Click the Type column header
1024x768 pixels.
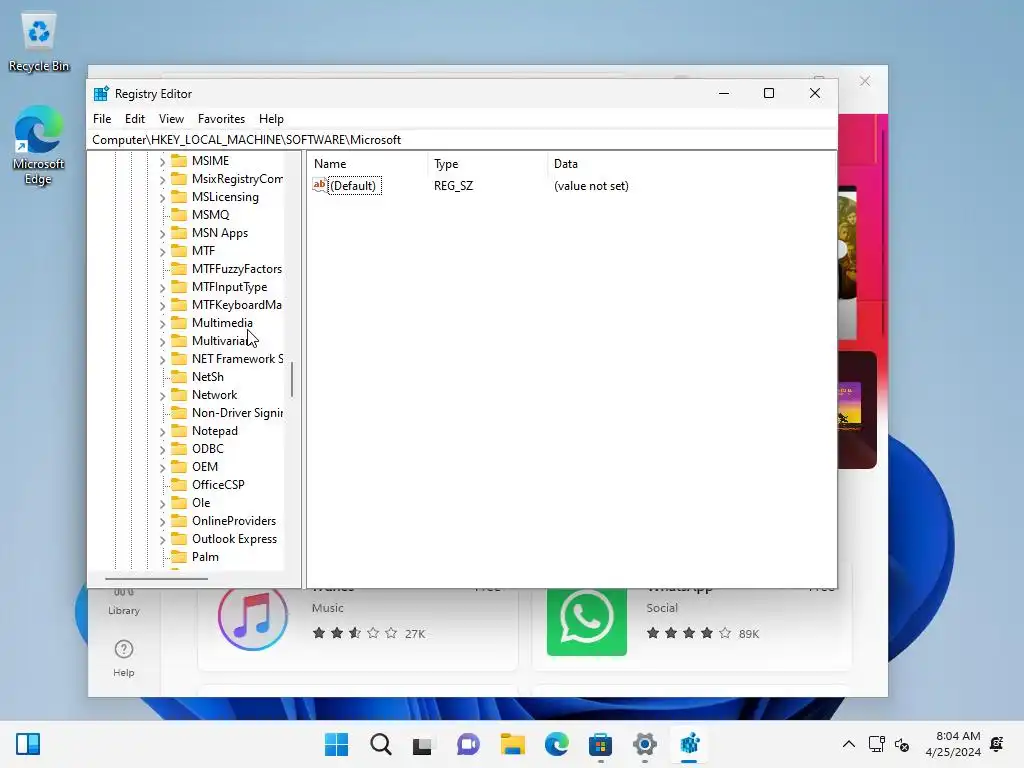pyautogui.click(x=487, y=164)
